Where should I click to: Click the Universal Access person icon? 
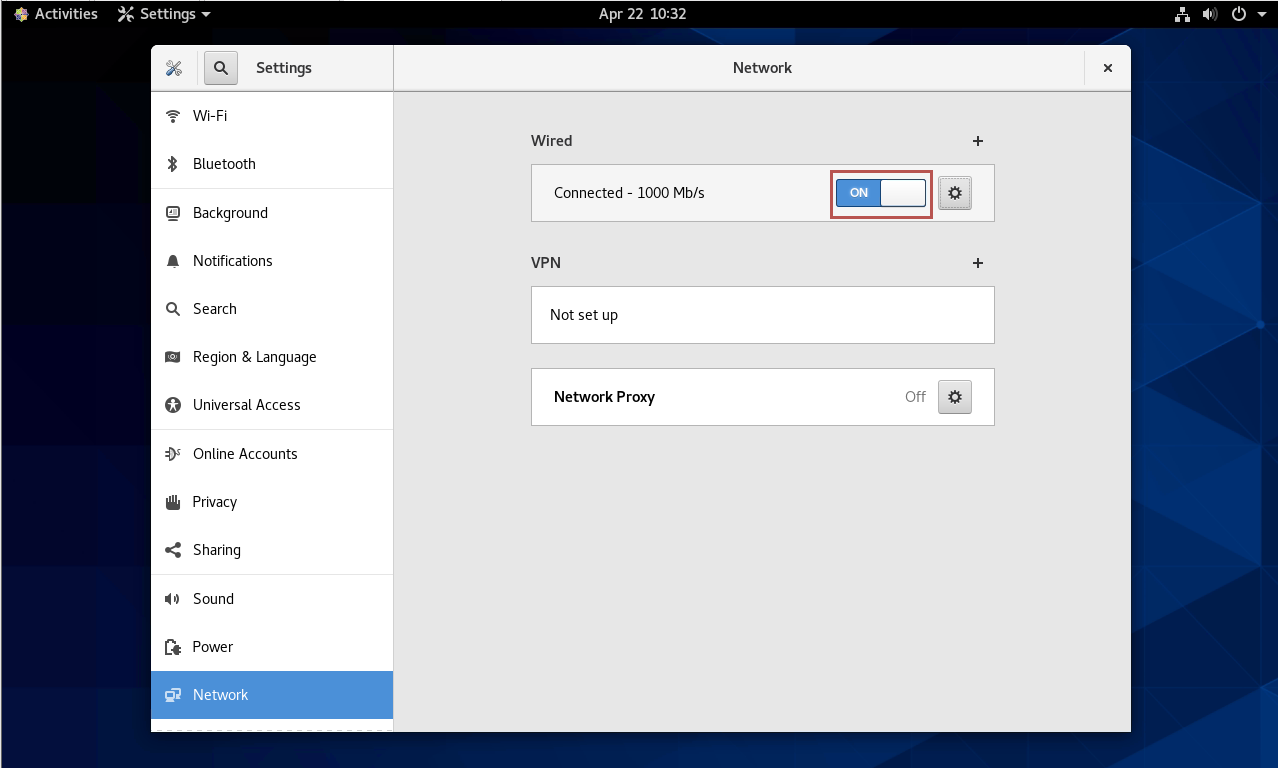click(173, 405)
